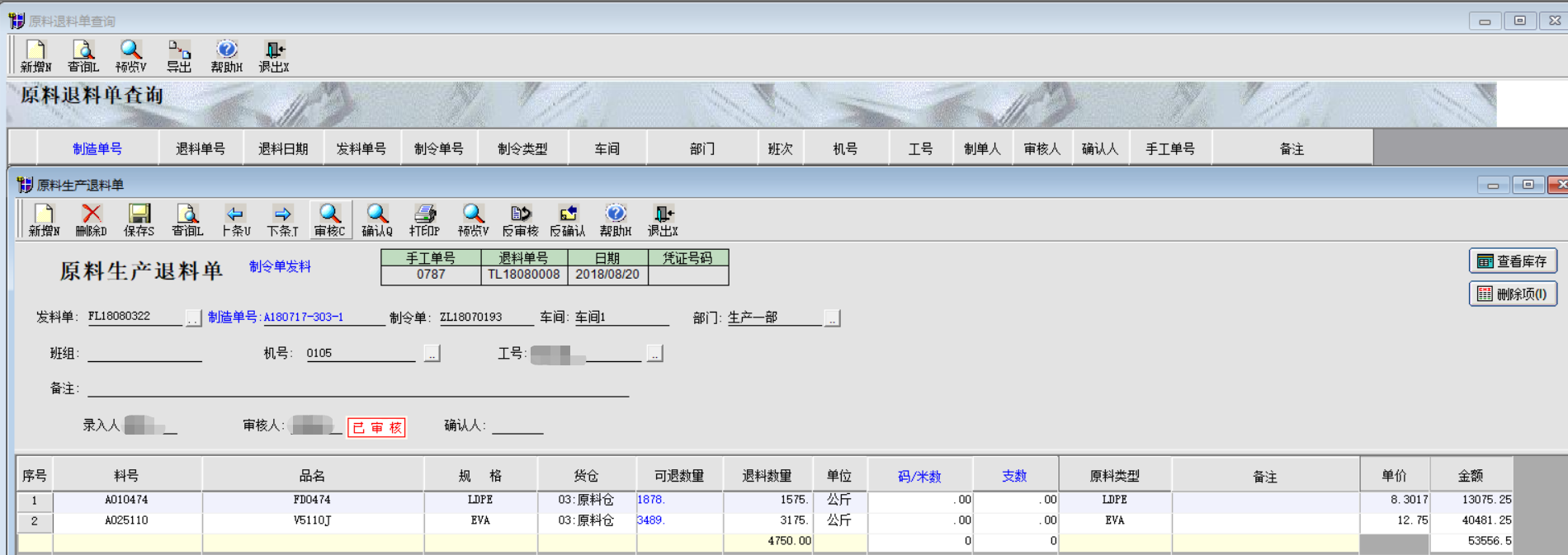
Task: Click 发料单号 column header
Action: pos(361,148)
